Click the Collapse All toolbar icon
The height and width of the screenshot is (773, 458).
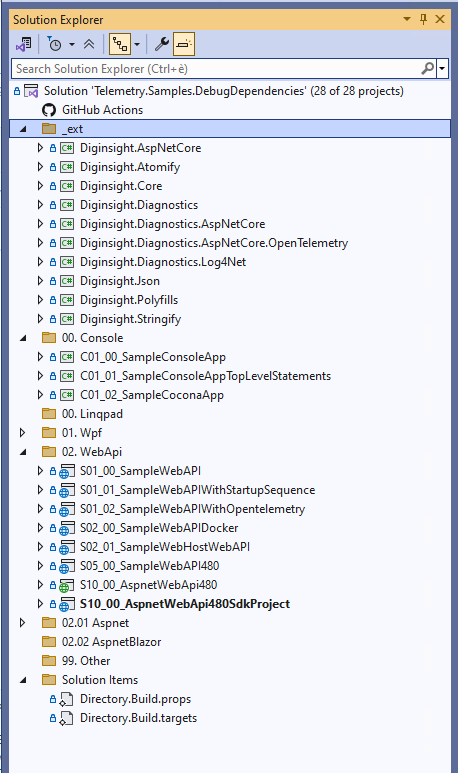(89, 44)
